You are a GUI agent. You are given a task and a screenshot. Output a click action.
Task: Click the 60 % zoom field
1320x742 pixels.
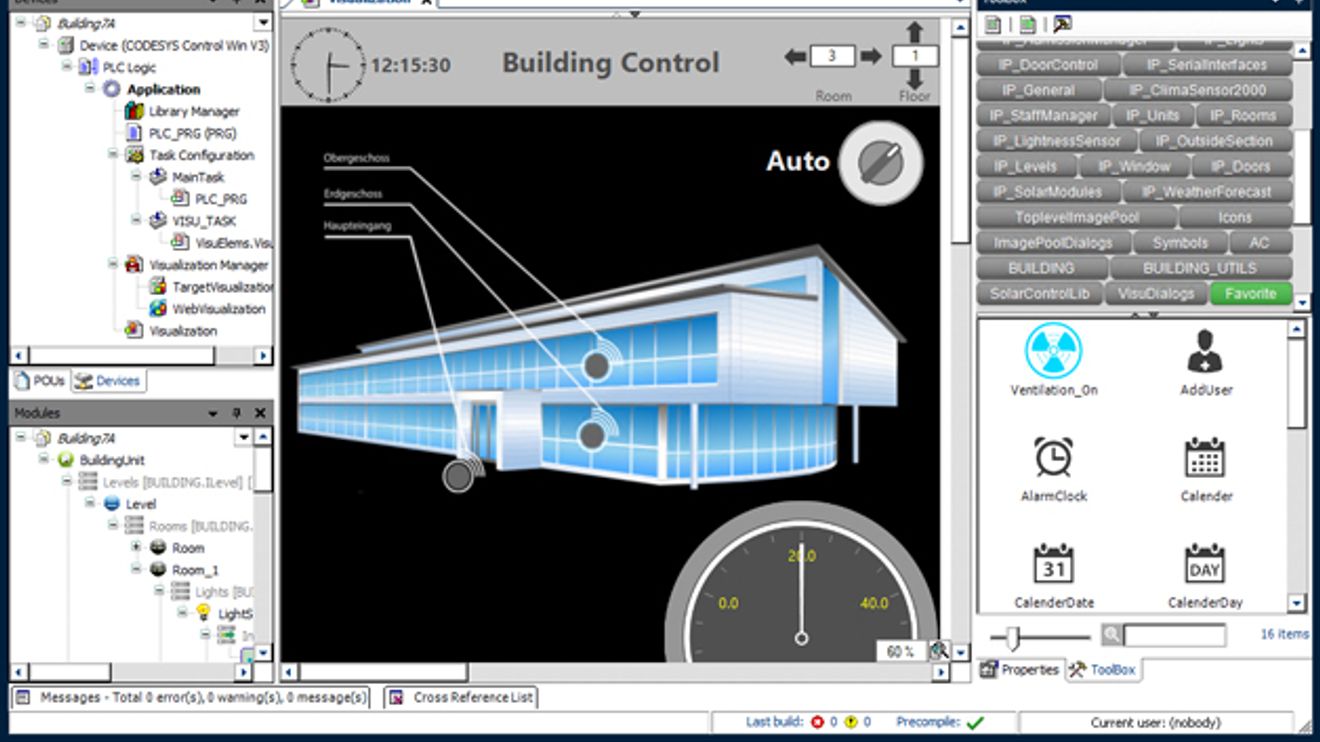[x=902, y=651]
